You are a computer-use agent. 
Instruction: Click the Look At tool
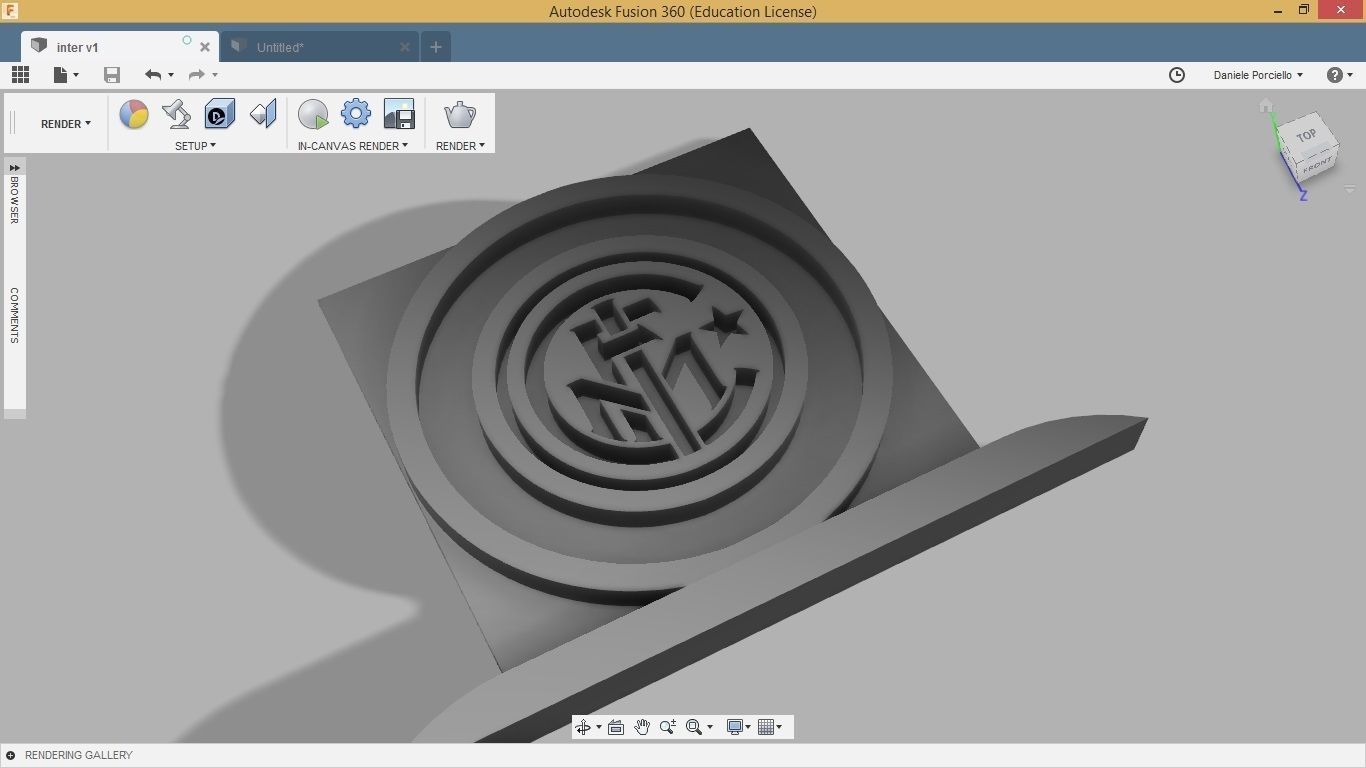pyautogui.click(x=616, y=727)
